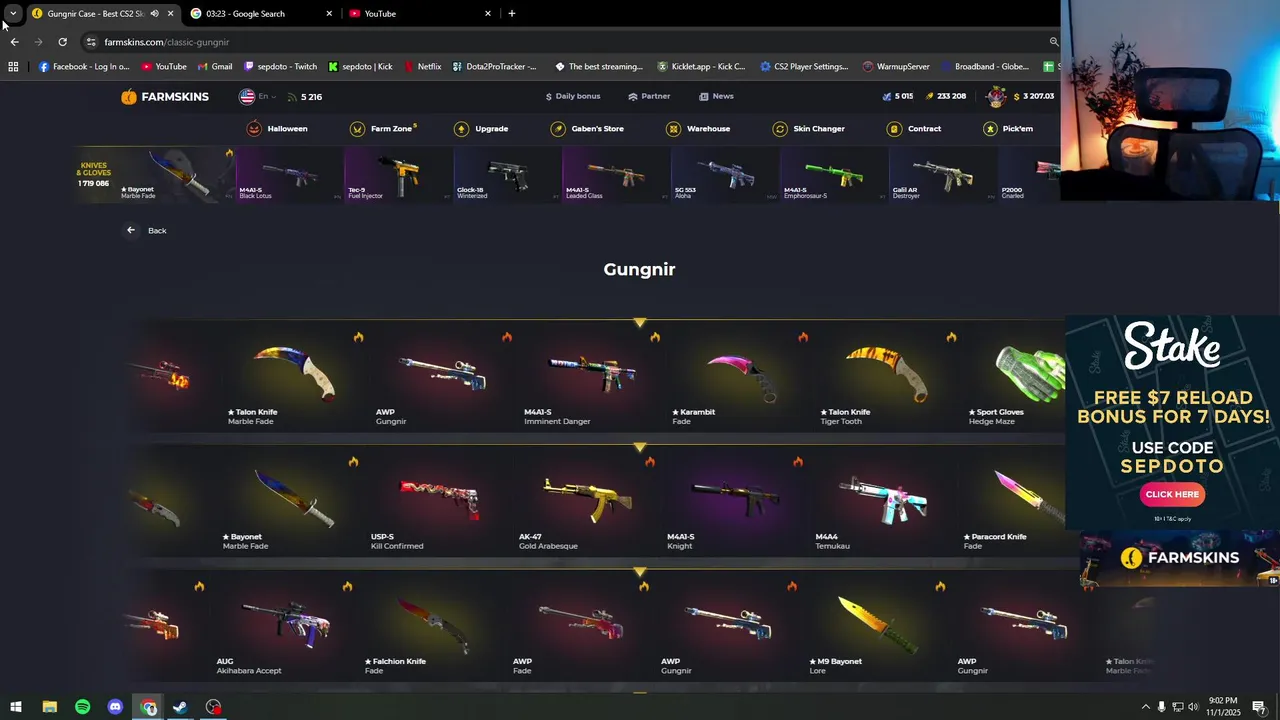Select the Falchion Knife Fade item
Screen dimensions: 1280x720
pos(433,628)
